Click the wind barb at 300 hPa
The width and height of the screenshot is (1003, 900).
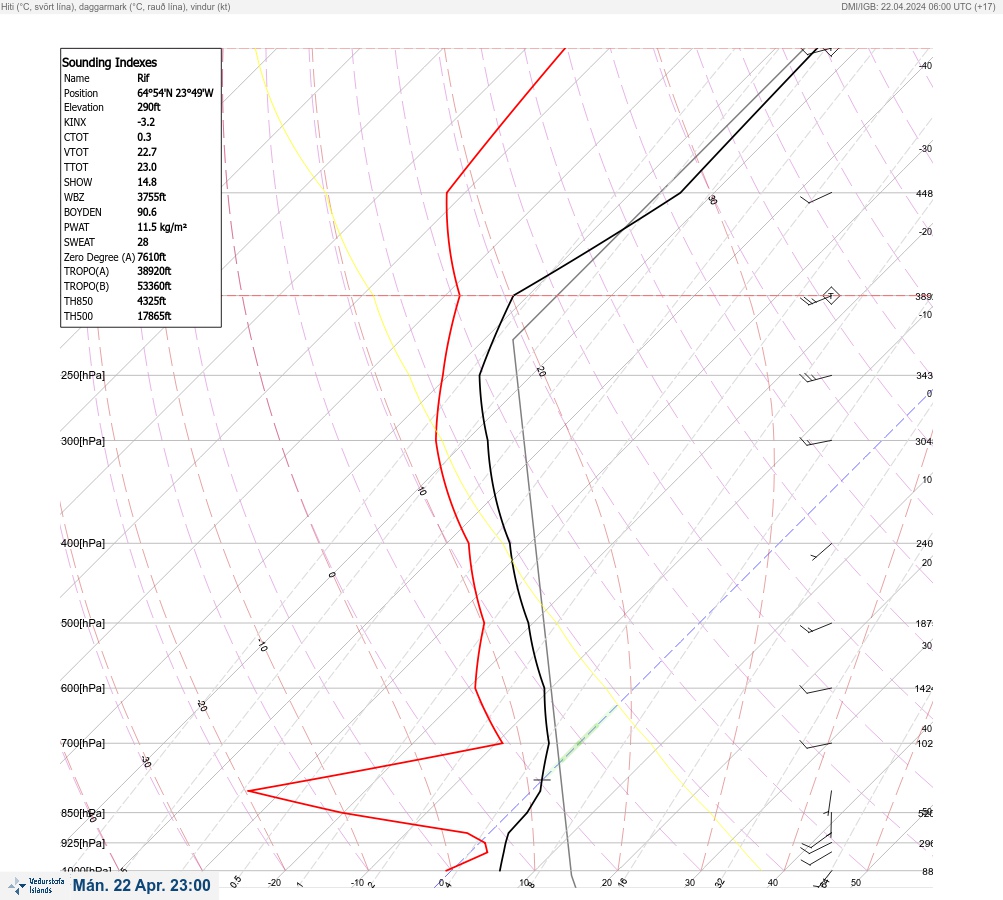816,442
